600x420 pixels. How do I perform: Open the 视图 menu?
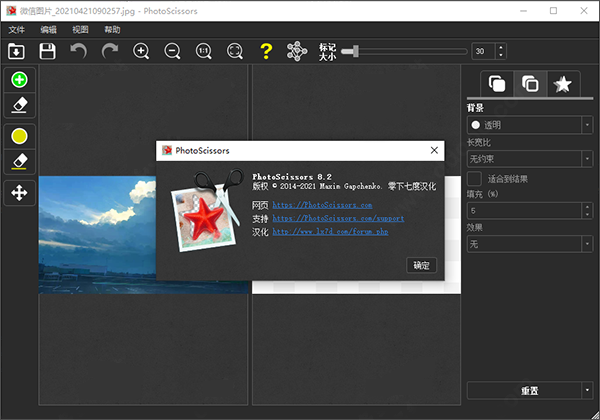click(80, 30)
